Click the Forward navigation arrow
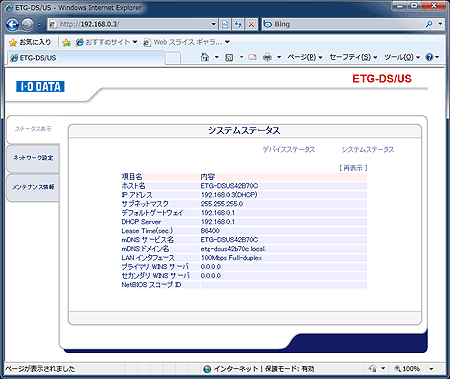450x379 pixels. tap(28, 24)
